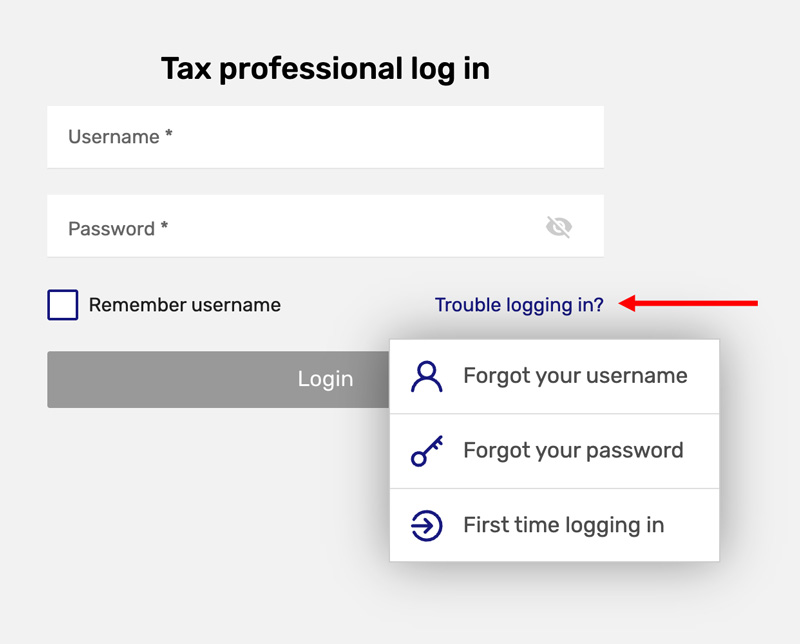Viewport: 800px width, 644px height.
Task: Click the circled arrow icon for first-time login
Action: 427,526
